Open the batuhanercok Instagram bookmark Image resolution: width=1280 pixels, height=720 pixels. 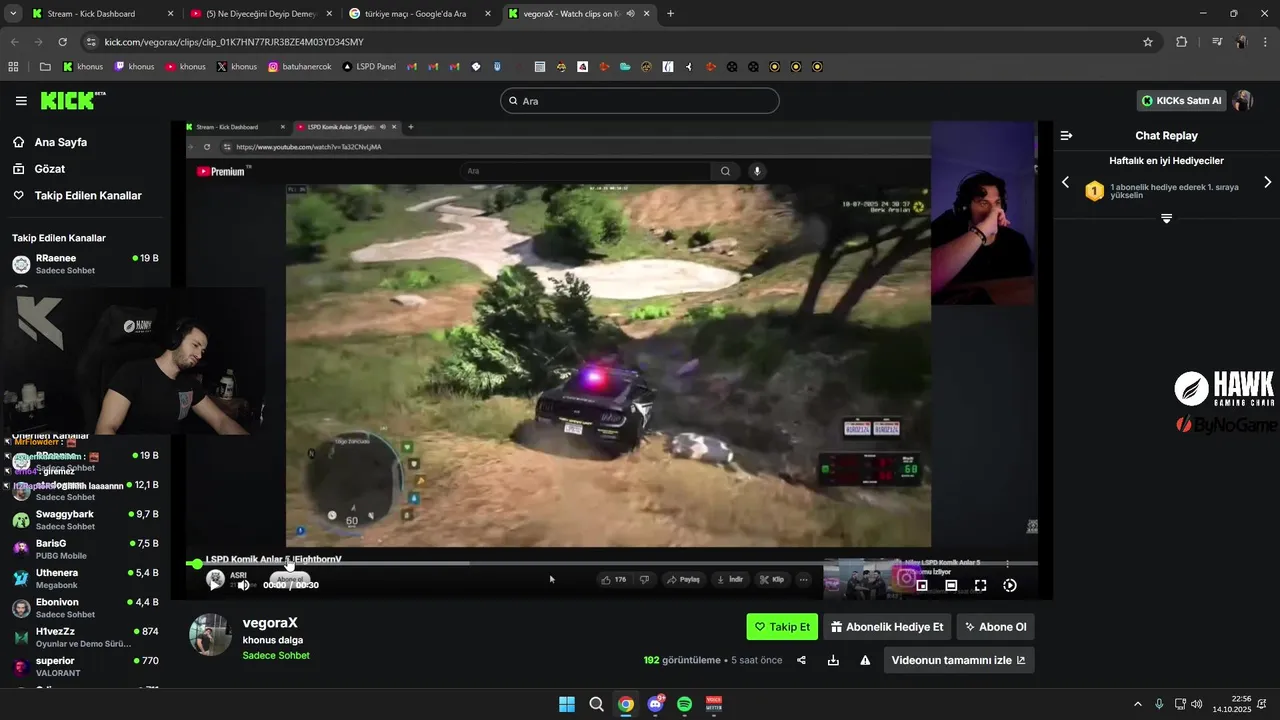(x=300, y=67)
